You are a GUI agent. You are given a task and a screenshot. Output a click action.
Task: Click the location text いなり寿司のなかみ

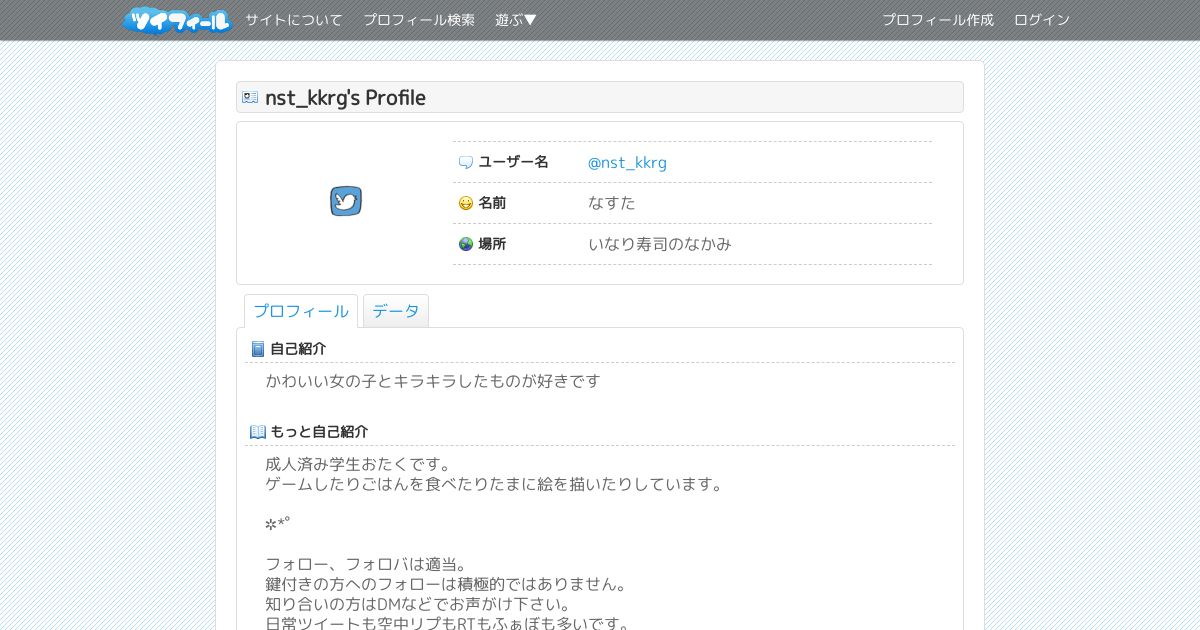(x=660, y=244)
